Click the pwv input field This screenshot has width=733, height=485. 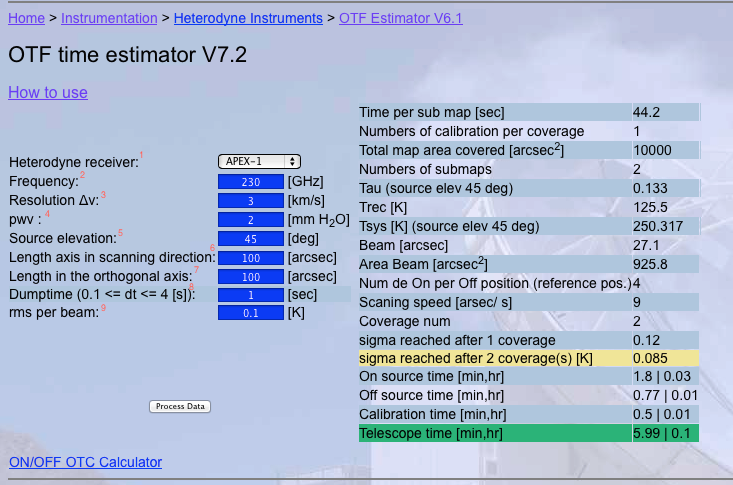pyautogui.click(x=250, y=219)
